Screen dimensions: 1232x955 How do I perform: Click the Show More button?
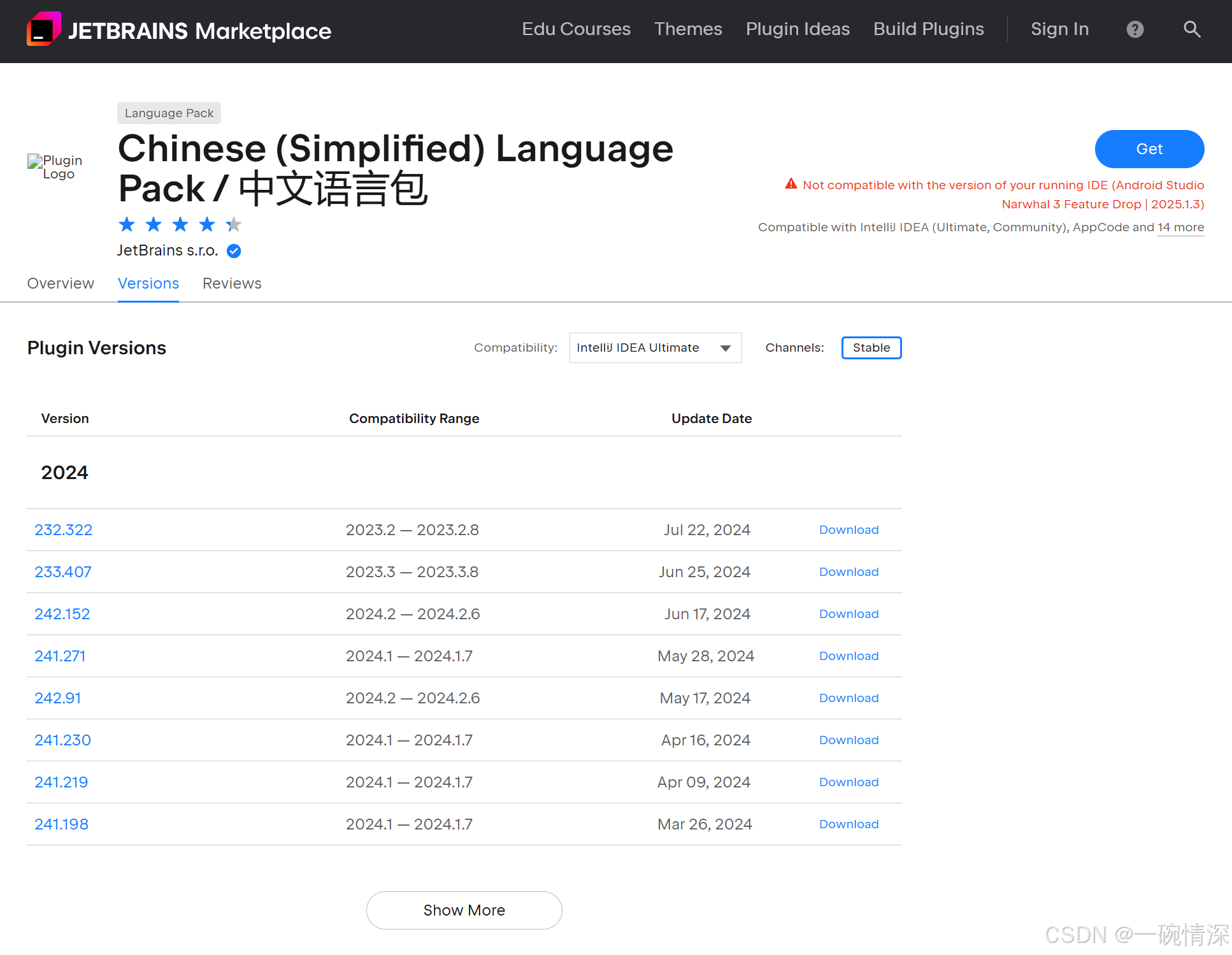click(464, 910)
